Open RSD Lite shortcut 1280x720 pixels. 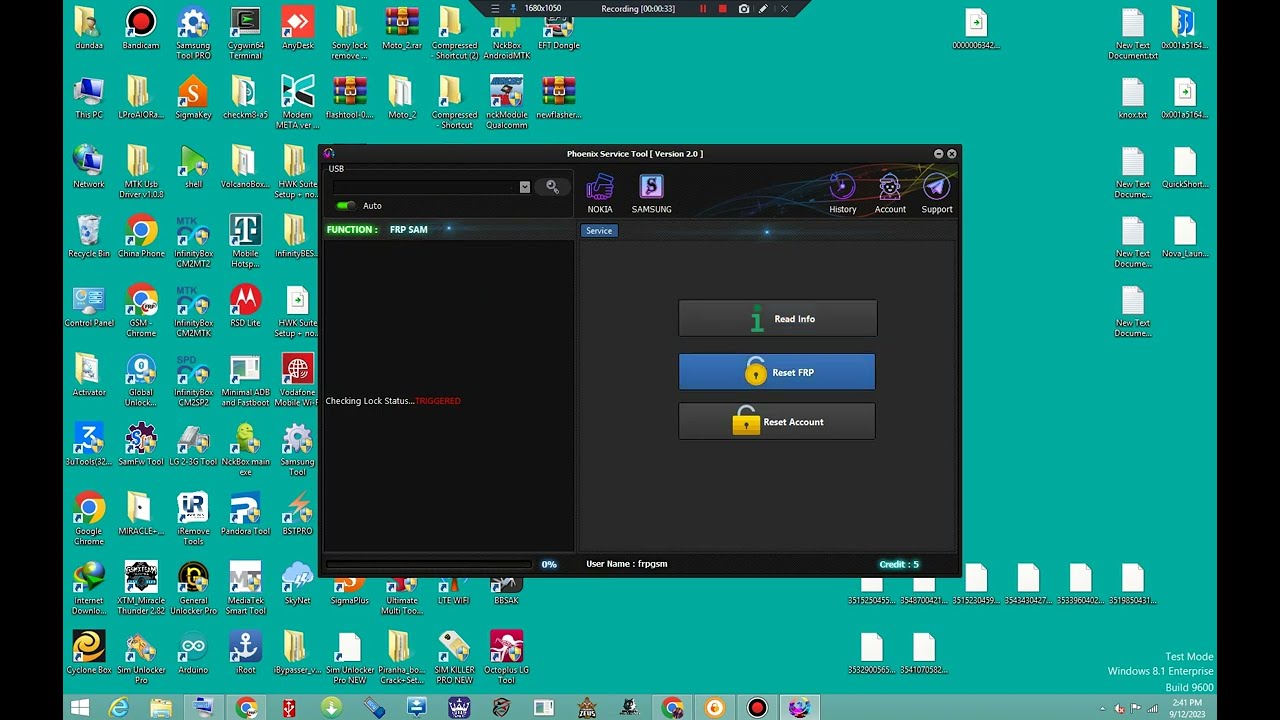point(245,306)
